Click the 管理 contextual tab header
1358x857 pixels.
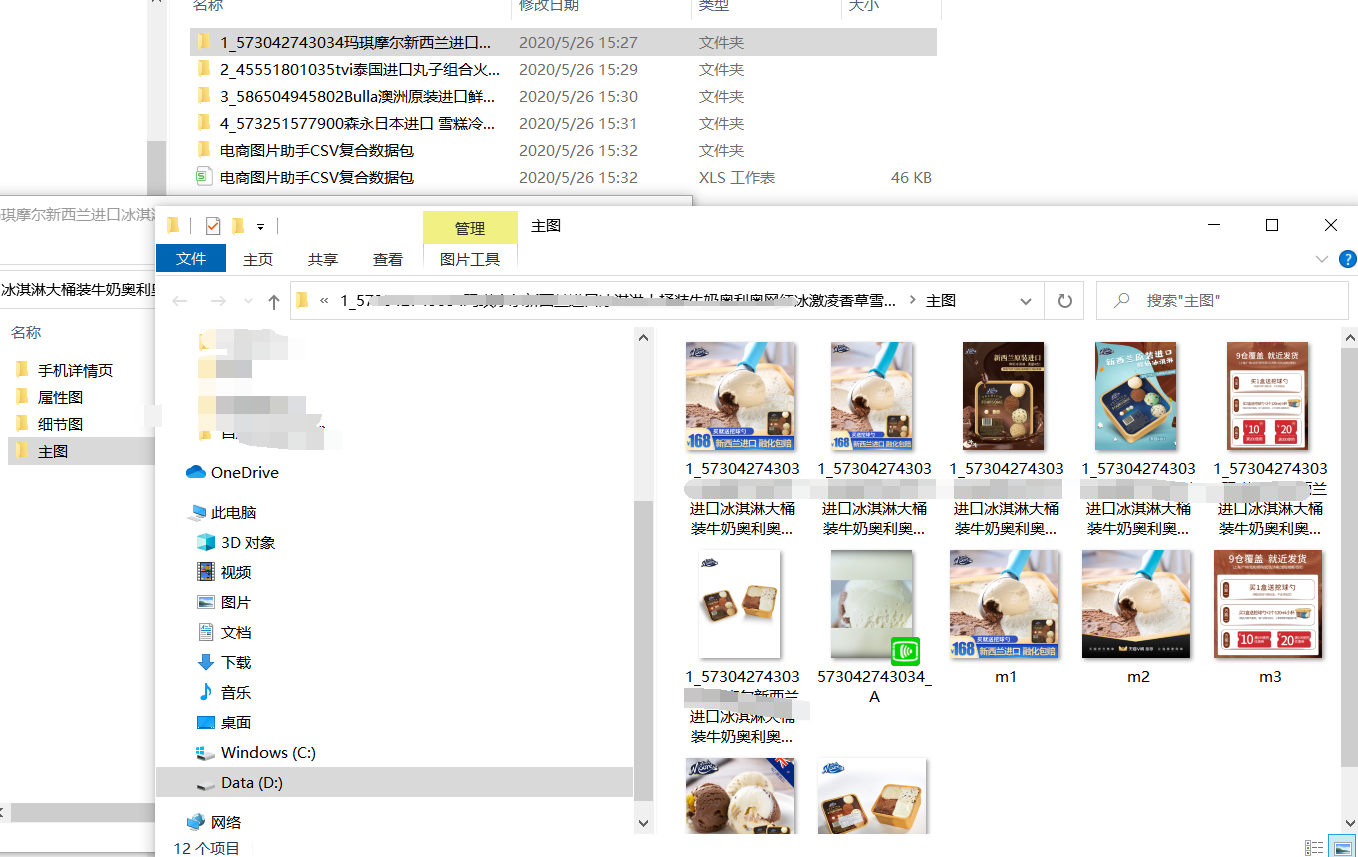click(470, 228)
